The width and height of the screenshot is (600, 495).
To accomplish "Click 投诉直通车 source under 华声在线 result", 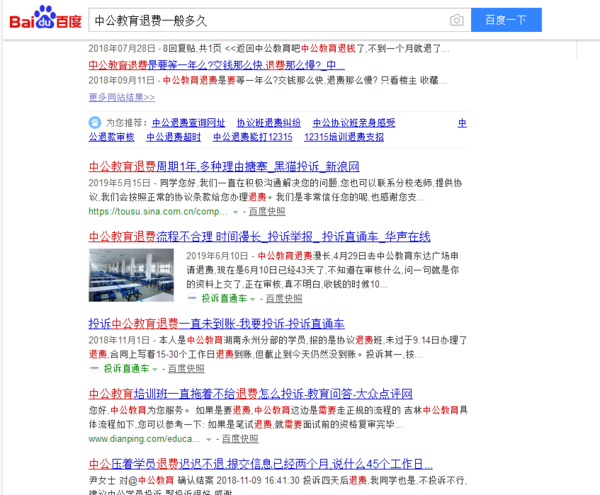I will 224,298.
